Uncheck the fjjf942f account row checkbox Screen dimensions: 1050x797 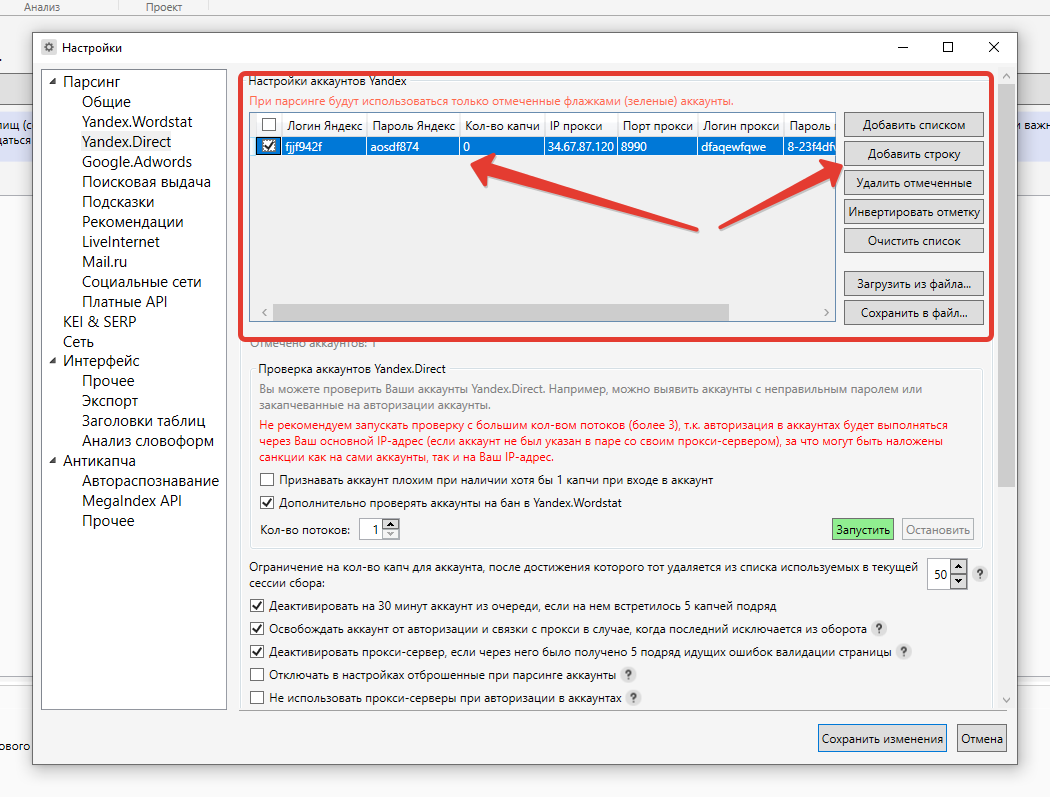(269, 146)
